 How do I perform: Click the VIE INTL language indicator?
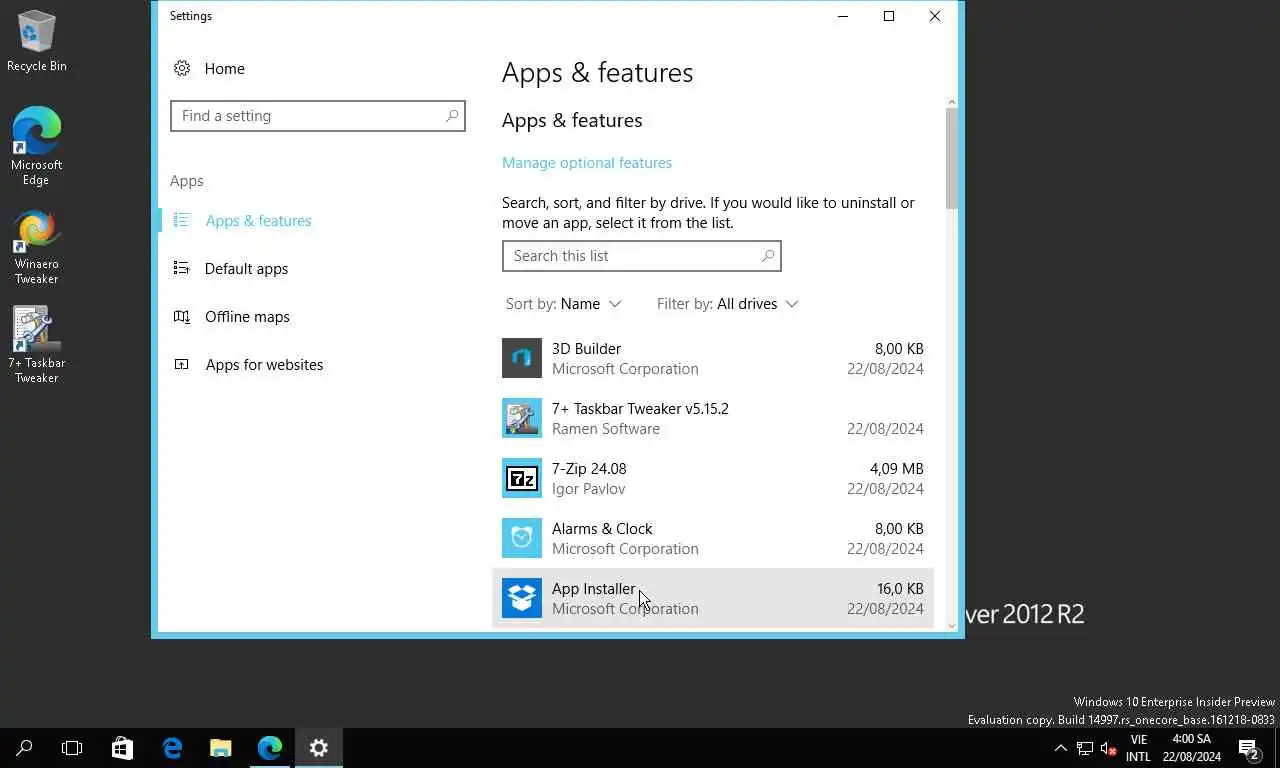point(1138,748)
